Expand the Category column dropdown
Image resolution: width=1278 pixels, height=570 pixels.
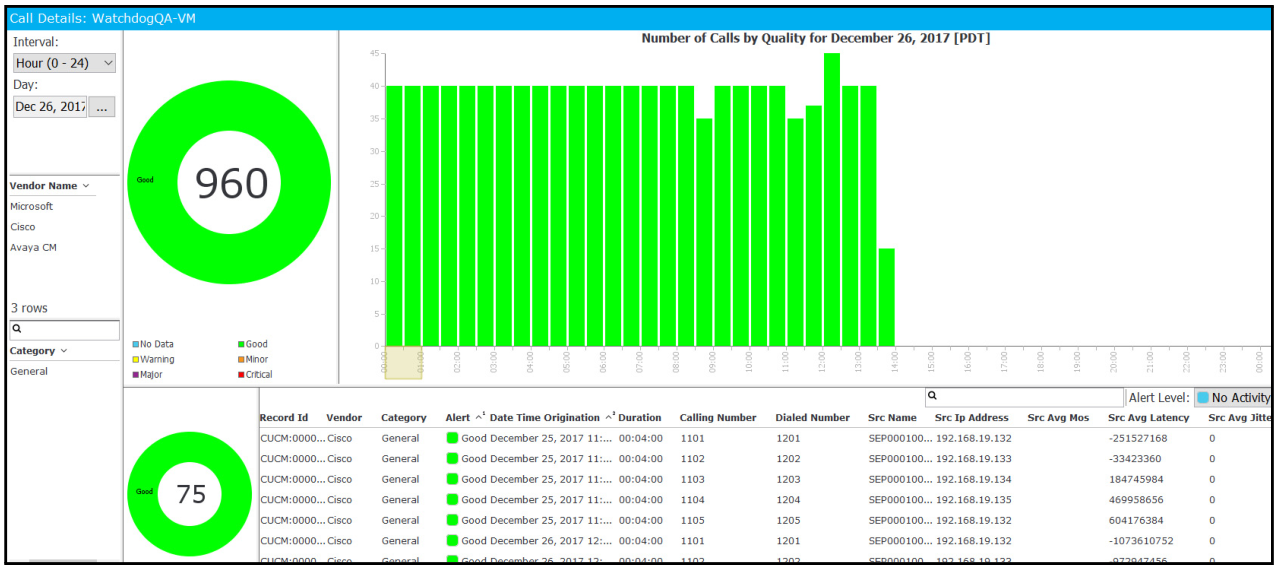(64, 351)
